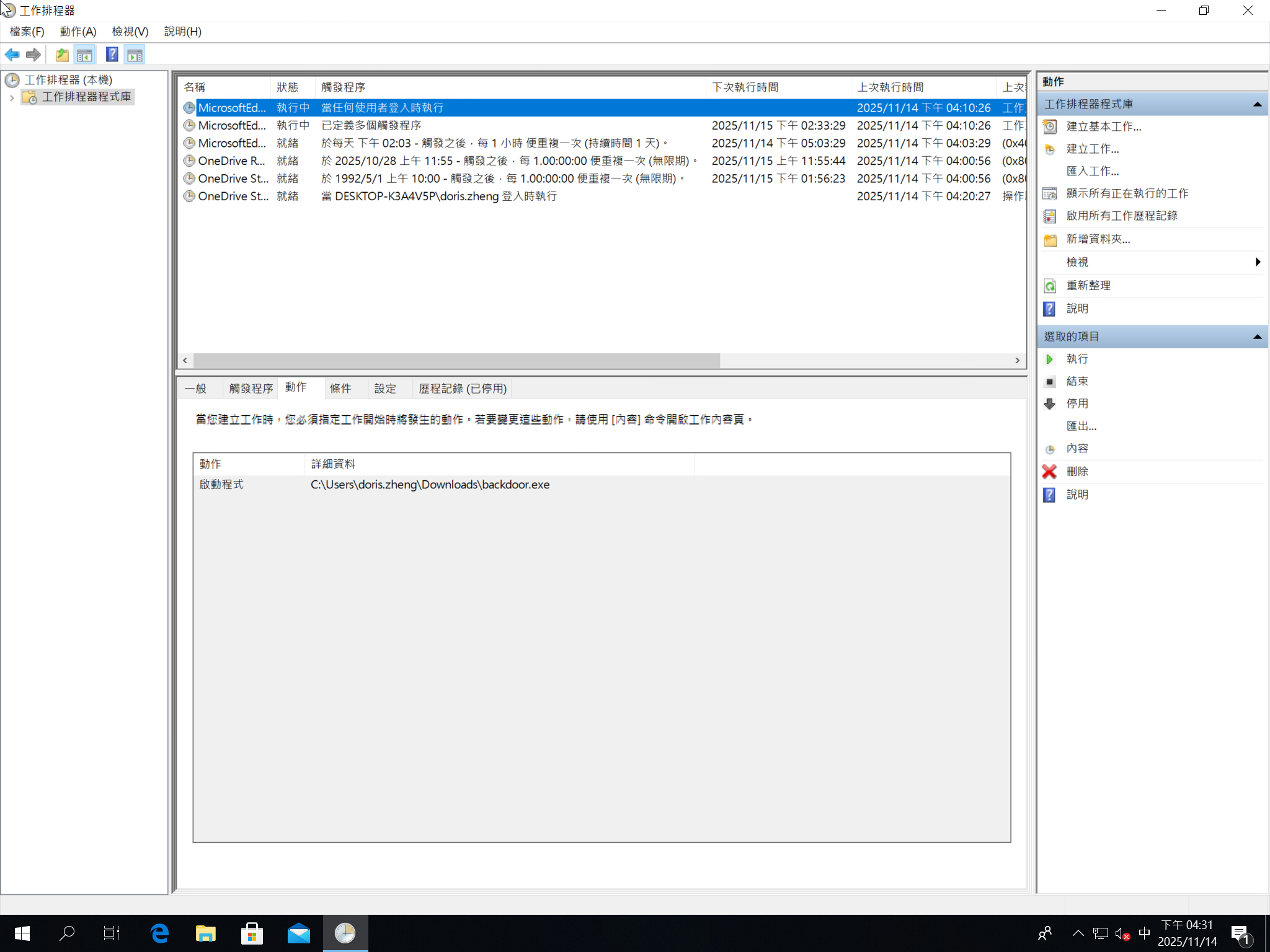Click the green Run (執行) icon
This screenshot has width=1270, height=952.
tap(1049, 359)
